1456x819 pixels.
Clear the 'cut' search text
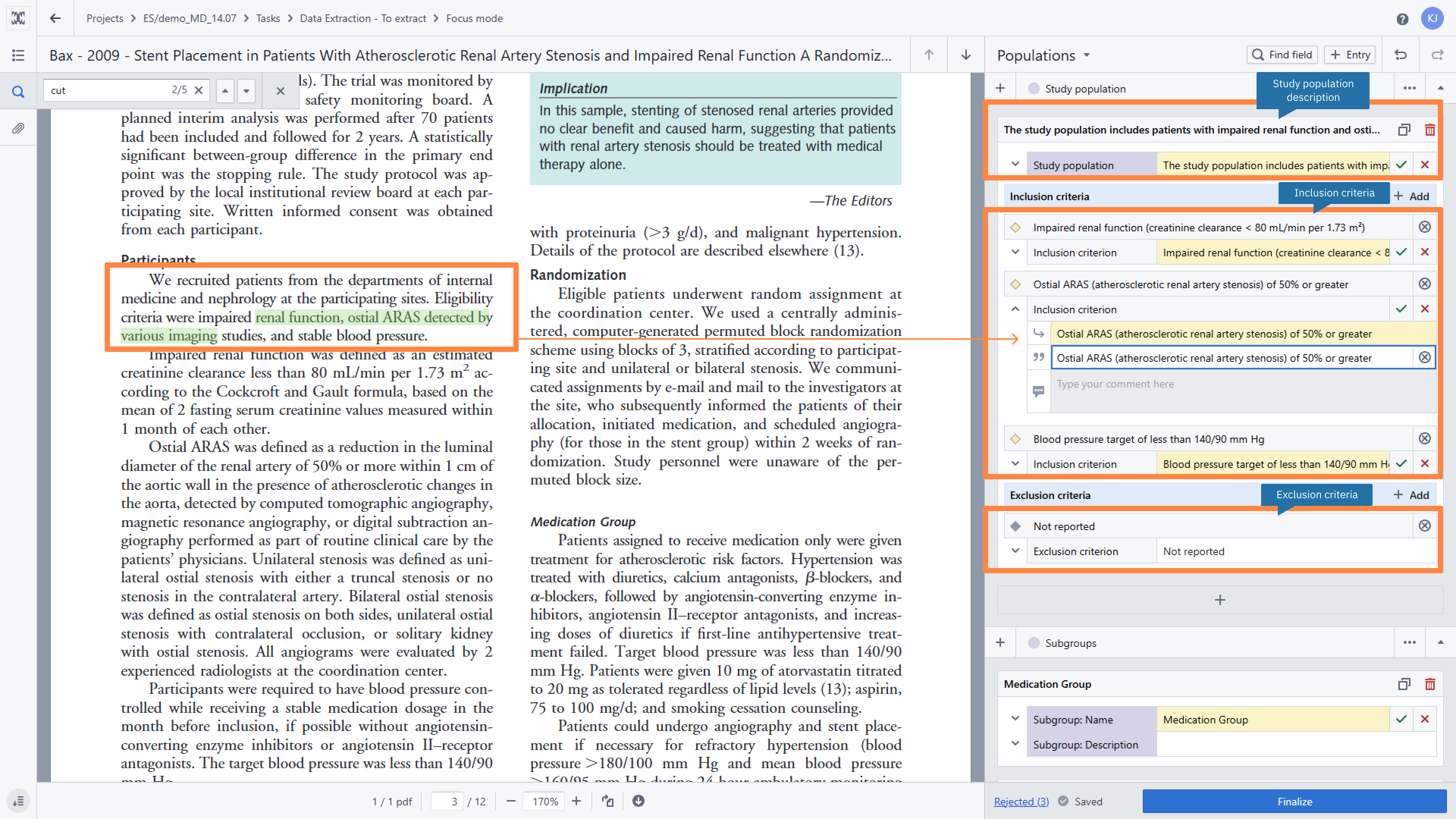198,90
